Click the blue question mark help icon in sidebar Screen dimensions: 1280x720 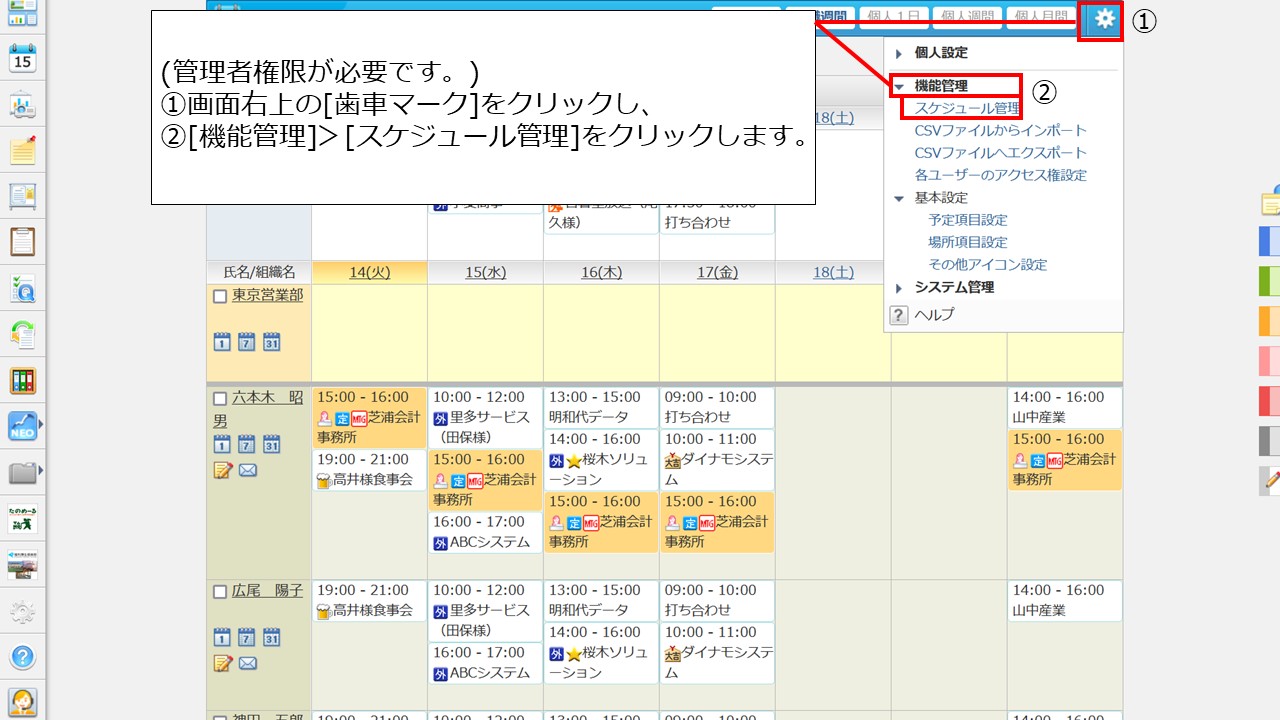[22, 657]
